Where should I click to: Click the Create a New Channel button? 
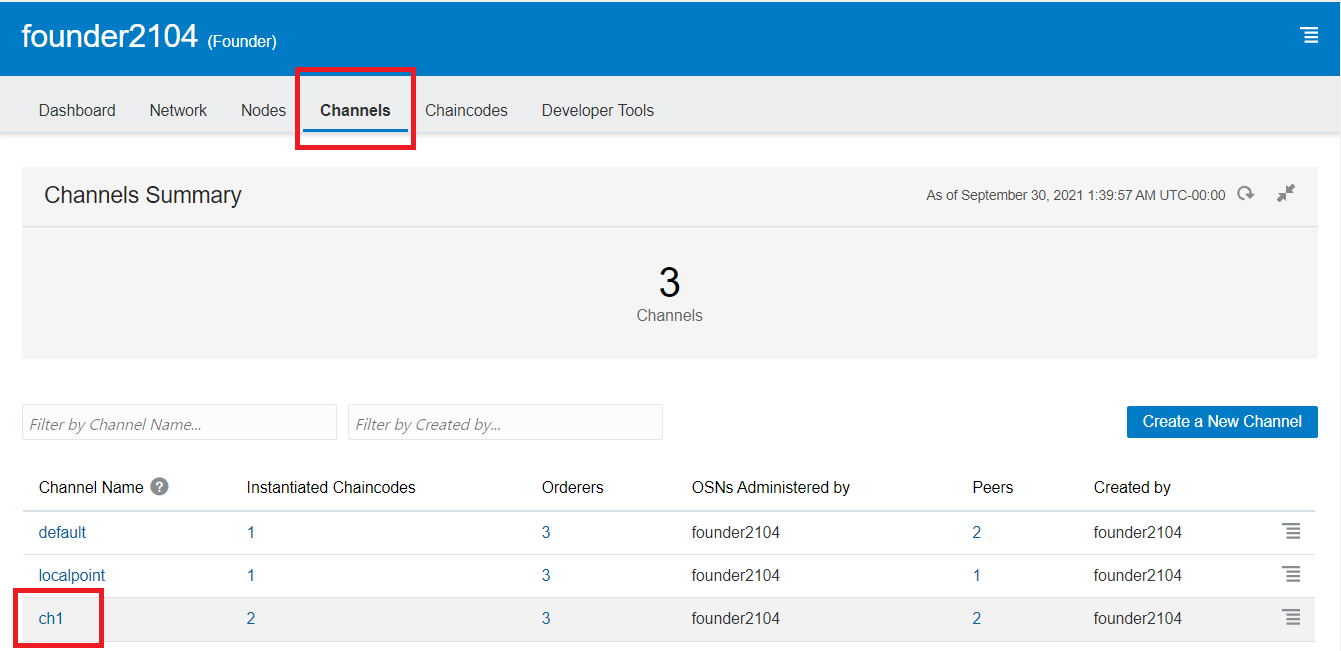(1221, 422)
